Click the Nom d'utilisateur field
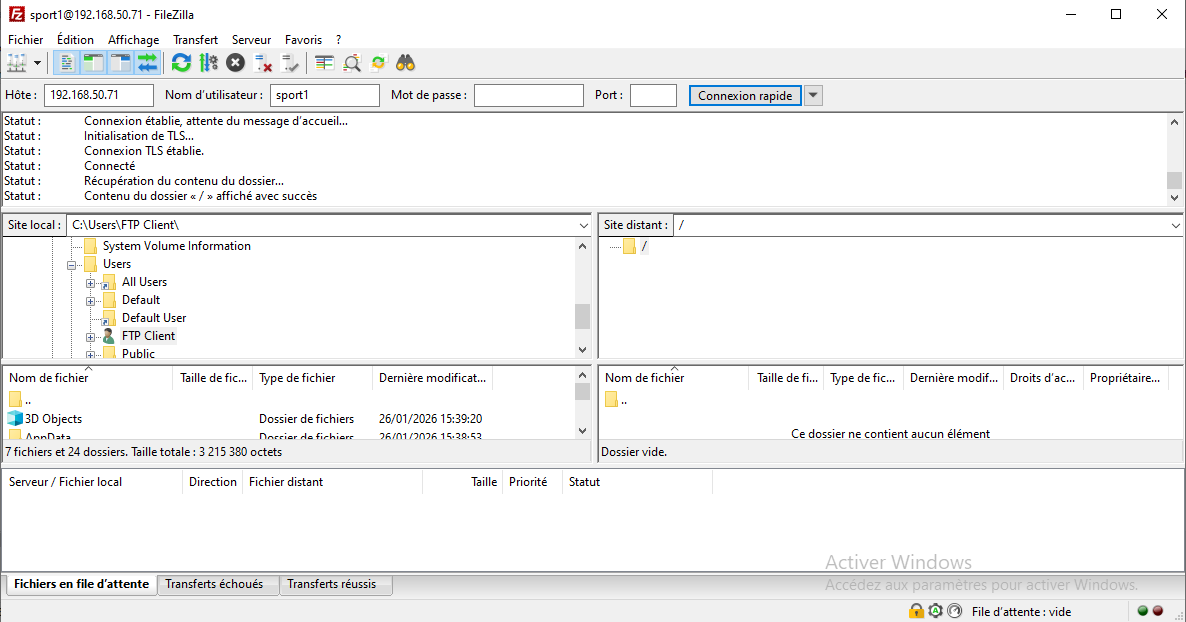This screenshot has width=1186, height=622. 324,95
